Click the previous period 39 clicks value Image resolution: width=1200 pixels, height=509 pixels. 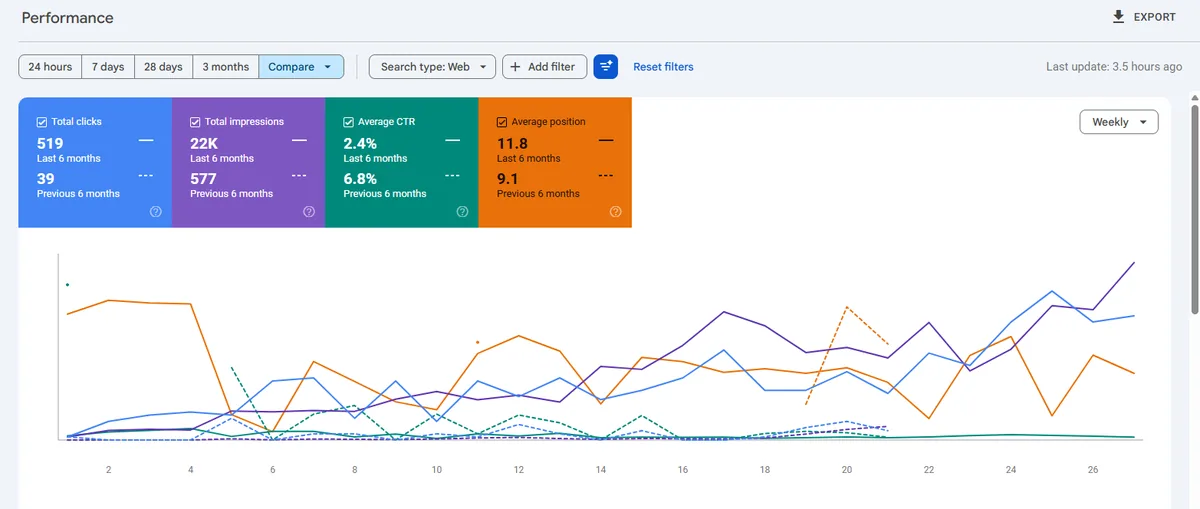(x=46, y=178)
